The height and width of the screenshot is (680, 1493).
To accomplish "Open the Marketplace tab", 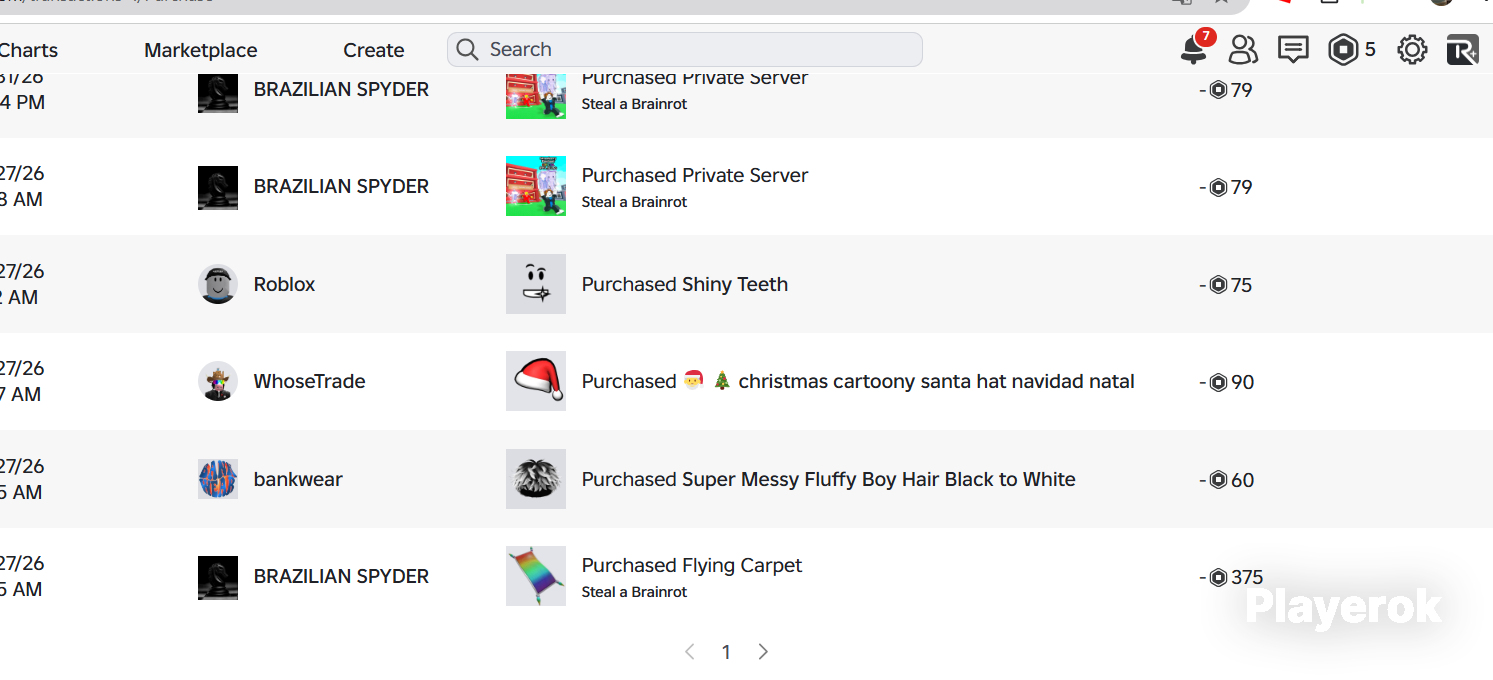I will tap(201, 50).
